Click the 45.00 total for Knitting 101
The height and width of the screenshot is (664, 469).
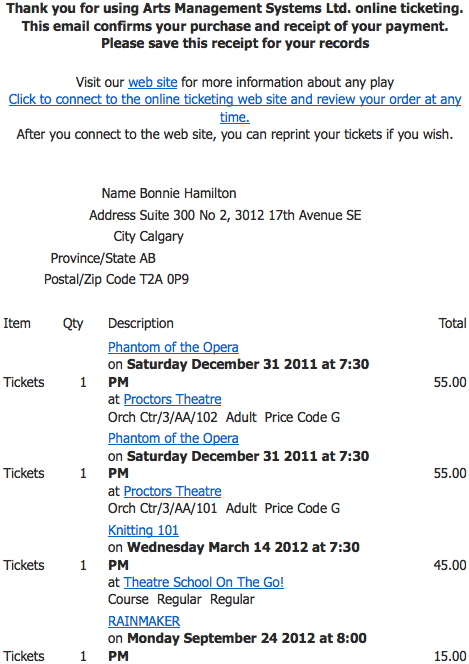(x=450, y=565)
